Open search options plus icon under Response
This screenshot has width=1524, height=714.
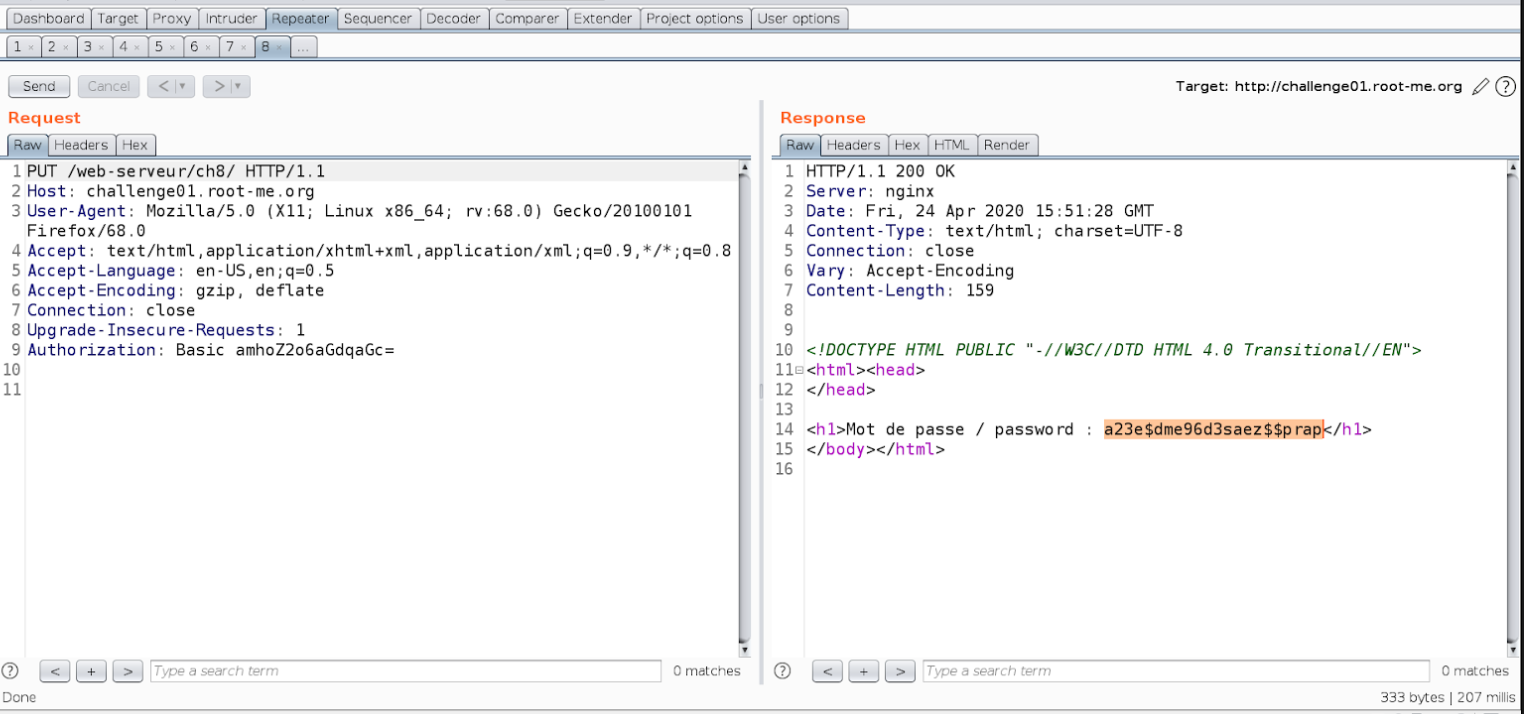[863, 670]
